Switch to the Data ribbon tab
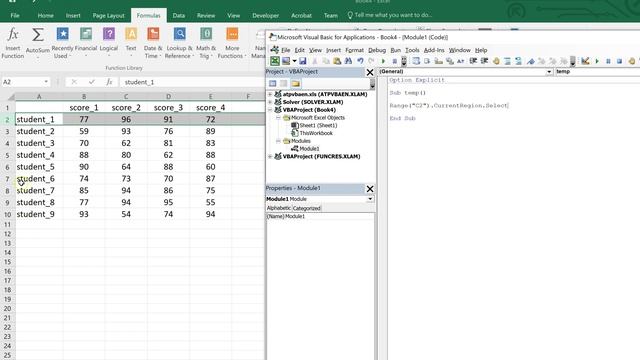This screenshot has height=360, width=640. (x=178, y=16)
